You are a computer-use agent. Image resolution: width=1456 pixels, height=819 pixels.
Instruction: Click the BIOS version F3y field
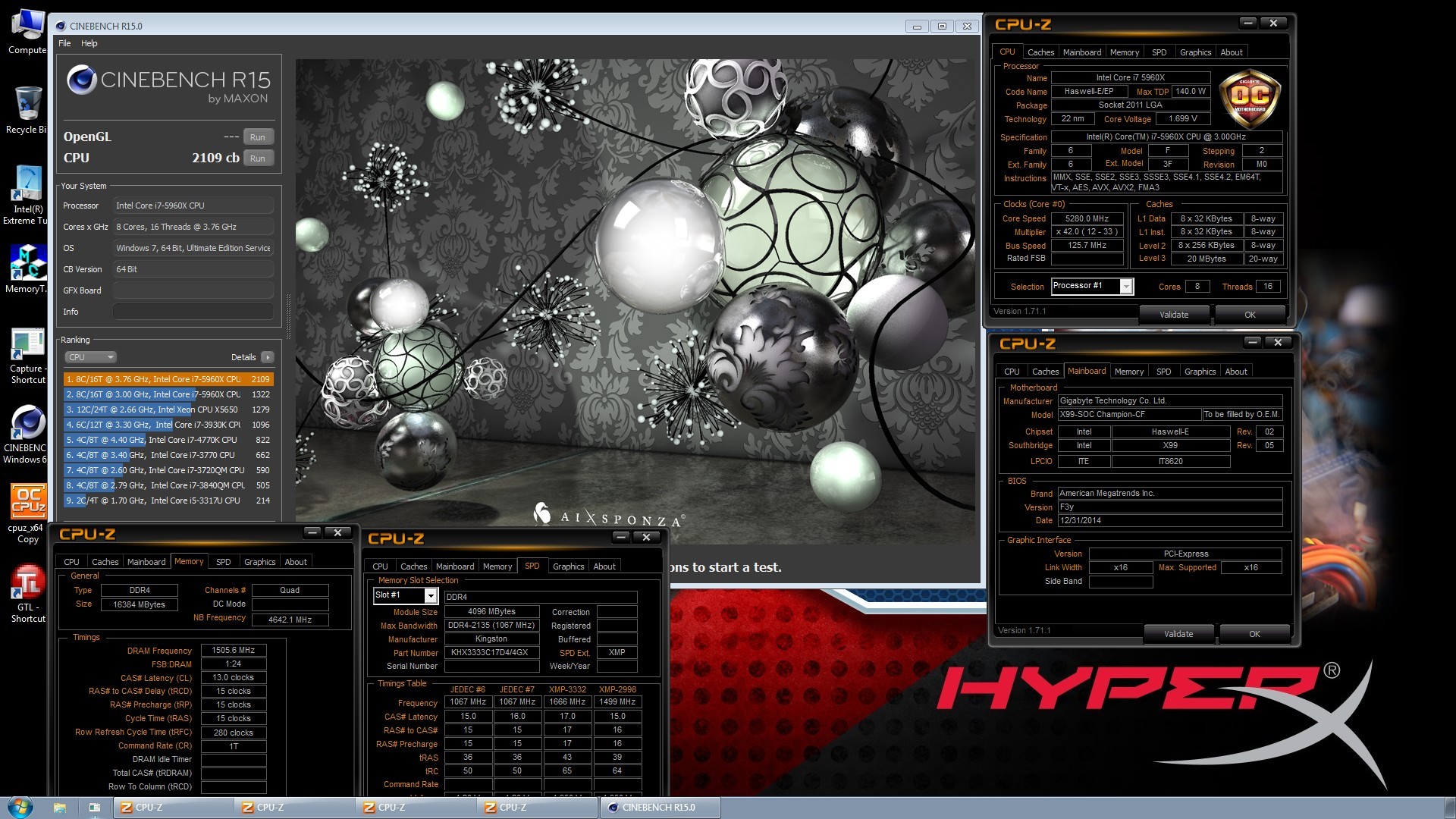tap(1169, 507)
